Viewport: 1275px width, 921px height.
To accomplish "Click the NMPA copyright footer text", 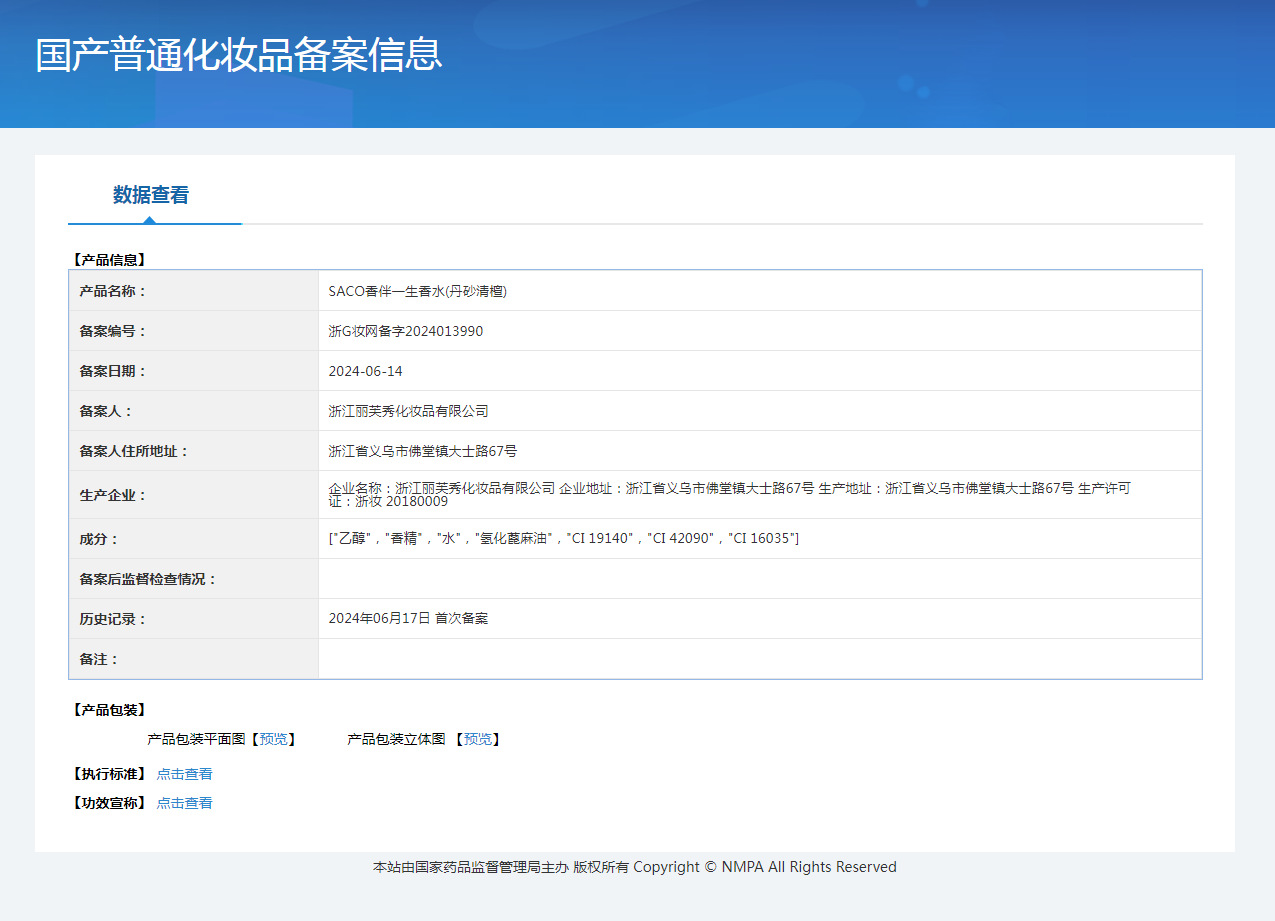I will [x=635, y=867].
